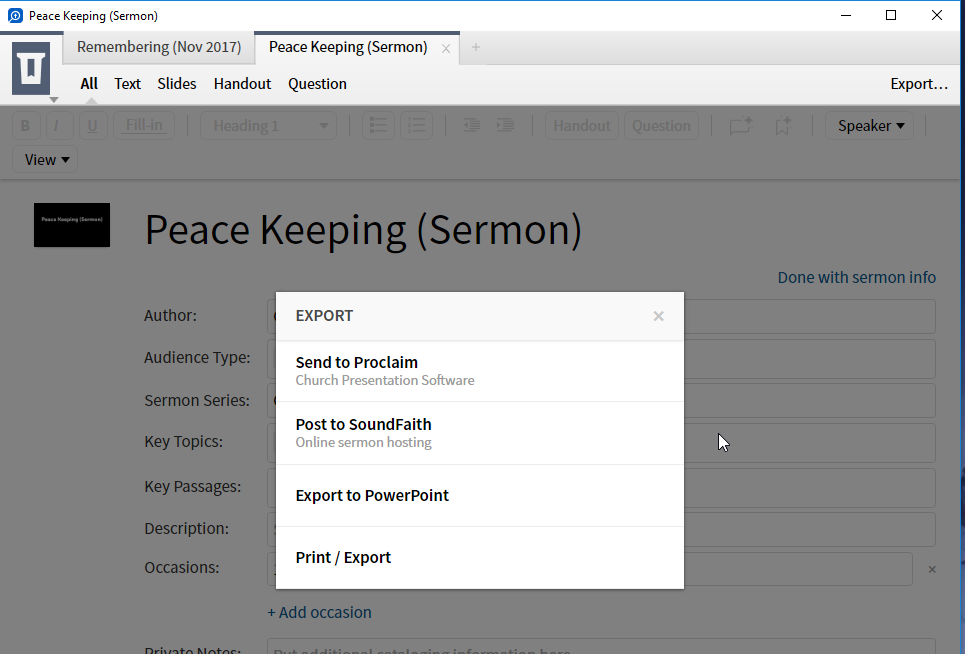Choose Export to PowerPoint
The image size is (965, 654).
480,496
